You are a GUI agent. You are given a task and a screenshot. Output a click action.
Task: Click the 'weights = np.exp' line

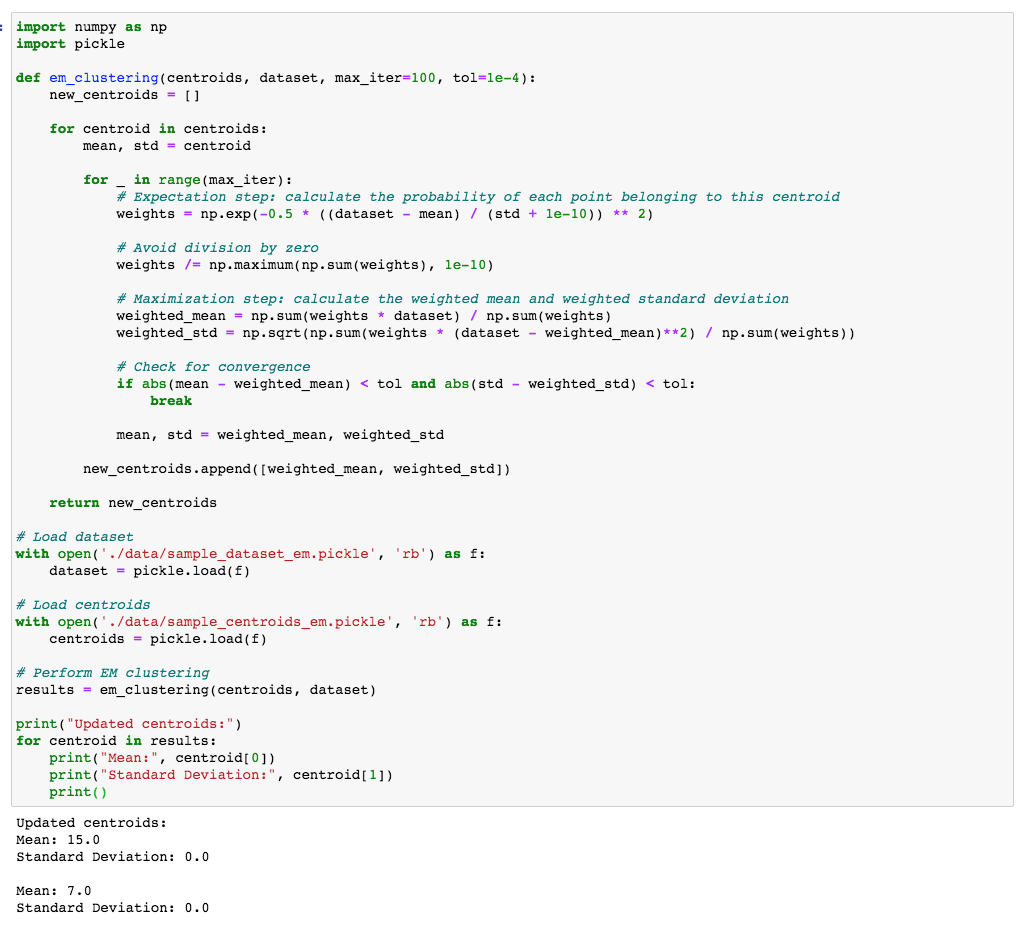pos(385,214)
